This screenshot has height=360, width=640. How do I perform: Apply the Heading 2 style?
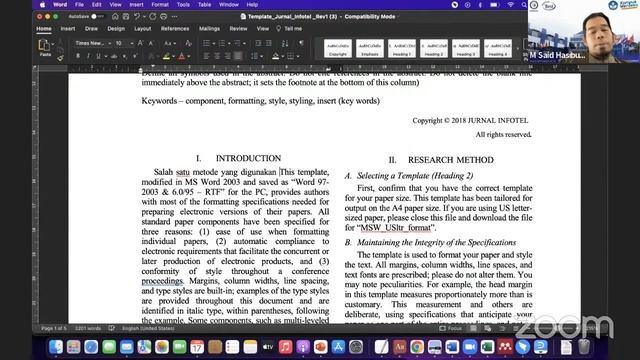(x=434, y=49)
